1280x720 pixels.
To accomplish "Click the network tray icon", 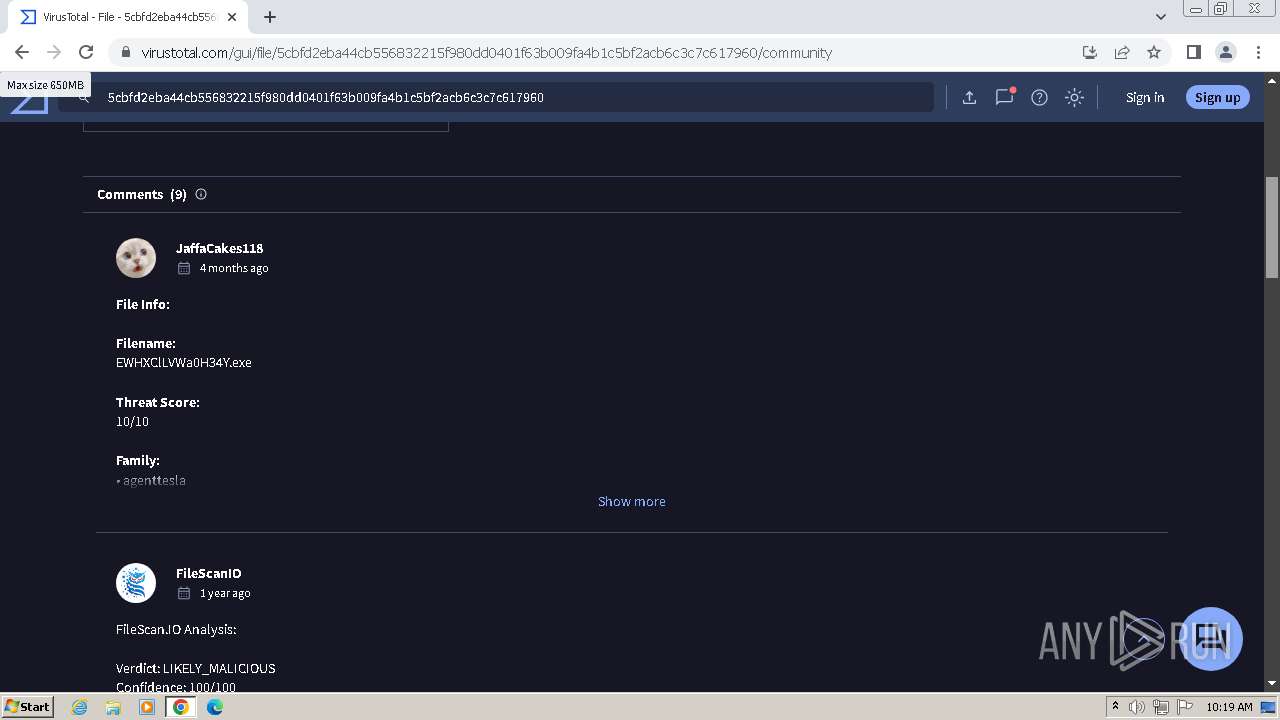I will (x=1161, y=707).
